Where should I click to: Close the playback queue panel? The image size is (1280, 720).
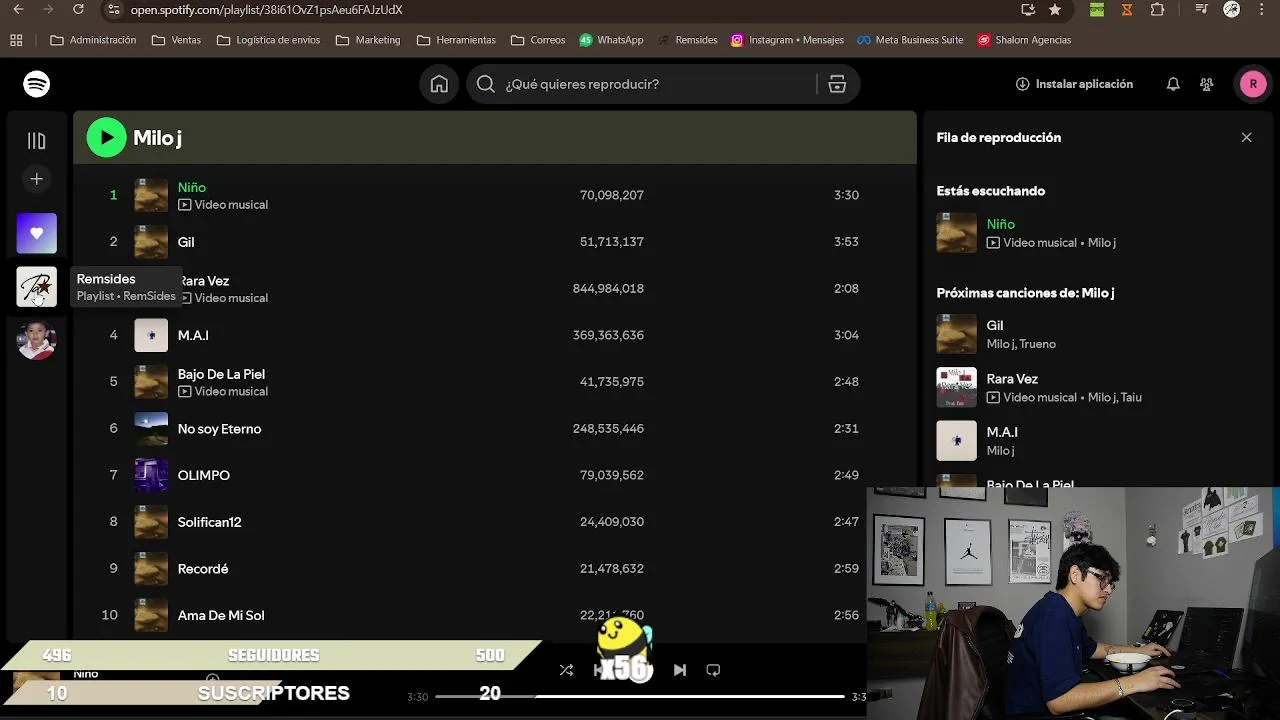[x=1246, y=137]
